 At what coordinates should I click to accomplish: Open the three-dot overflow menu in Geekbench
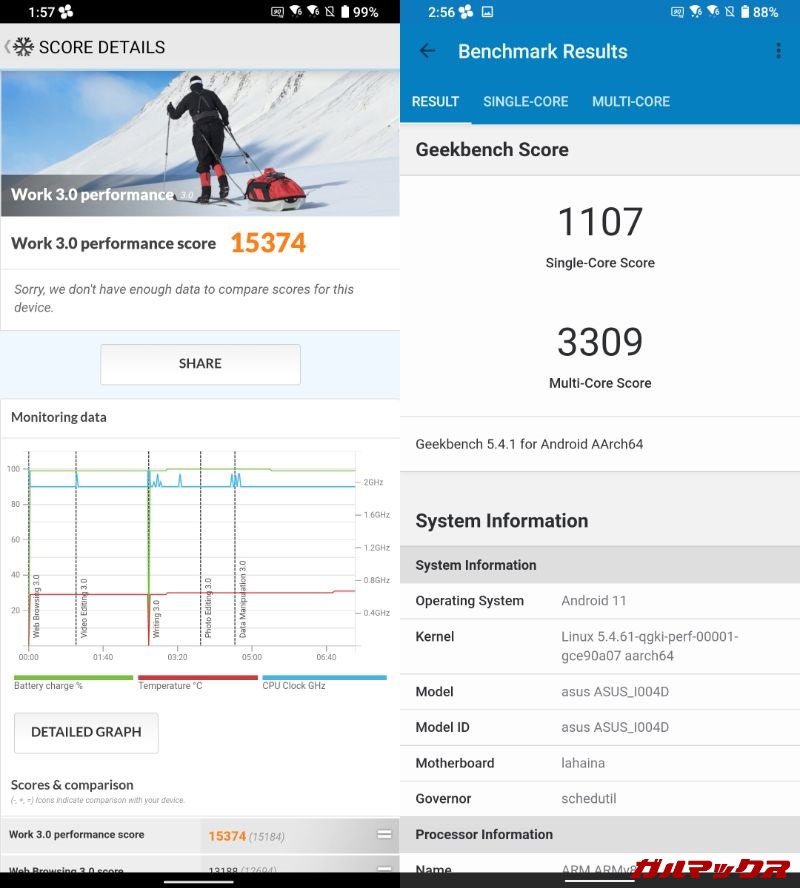tap(778, 51)
